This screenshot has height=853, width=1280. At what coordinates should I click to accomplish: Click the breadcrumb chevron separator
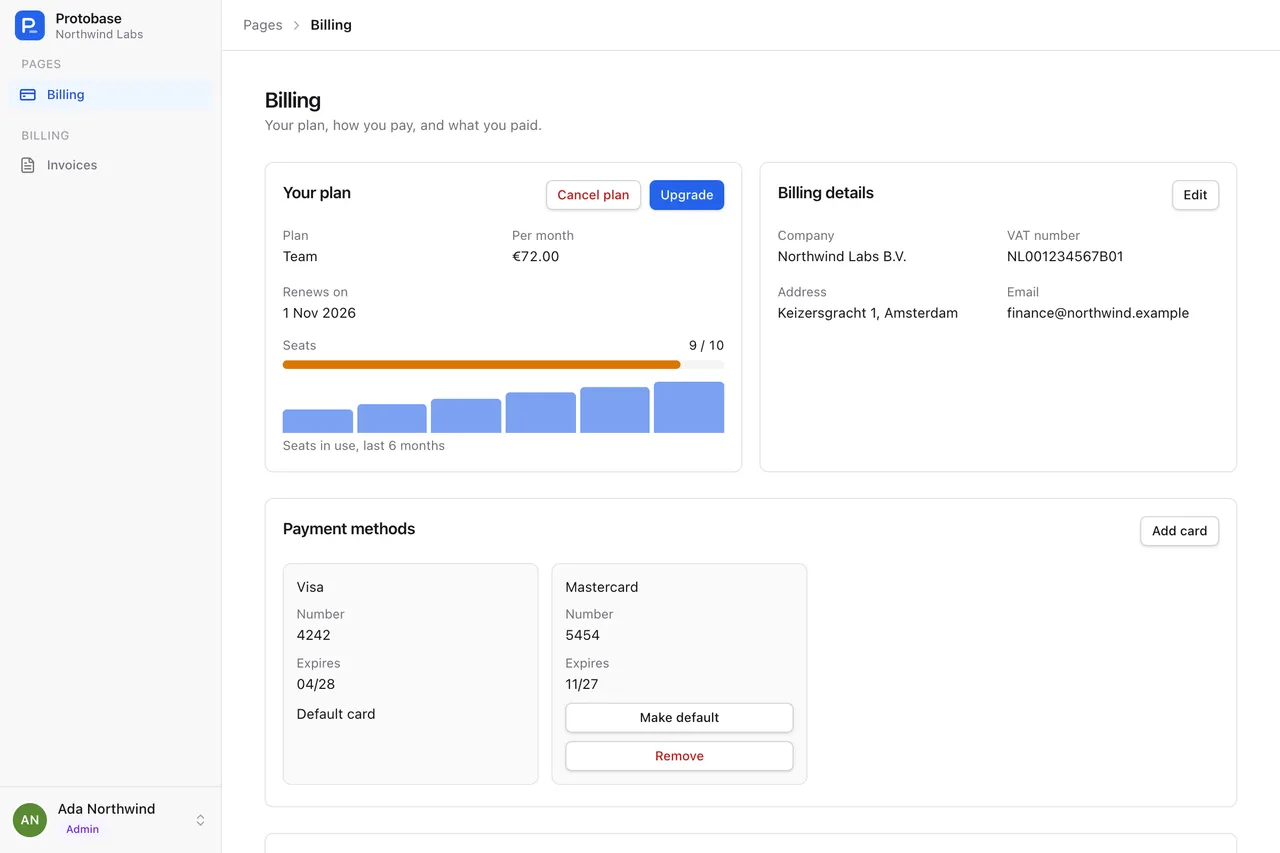tap(296, 25)
